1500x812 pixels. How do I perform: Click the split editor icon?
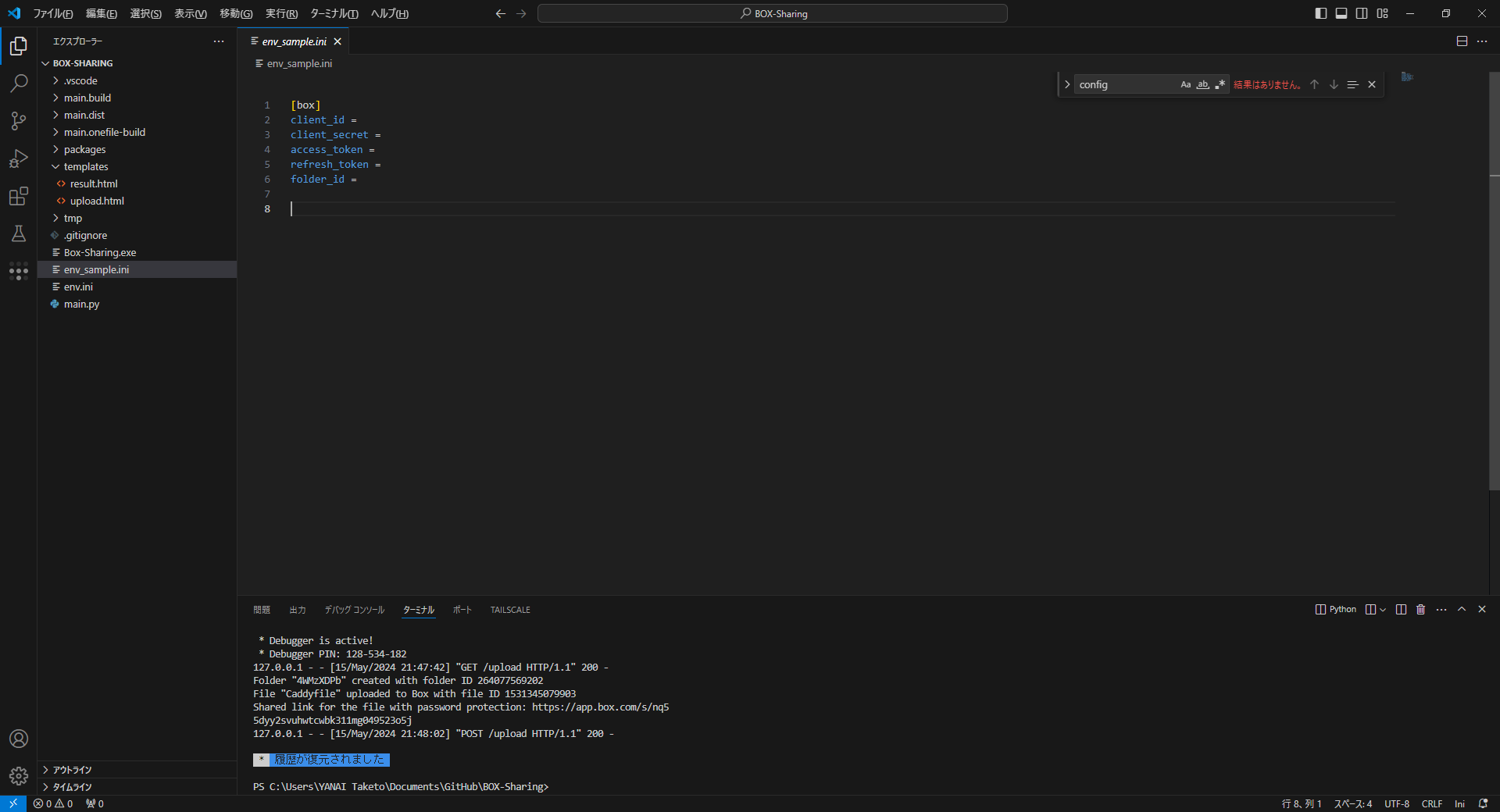point(1462,41)
